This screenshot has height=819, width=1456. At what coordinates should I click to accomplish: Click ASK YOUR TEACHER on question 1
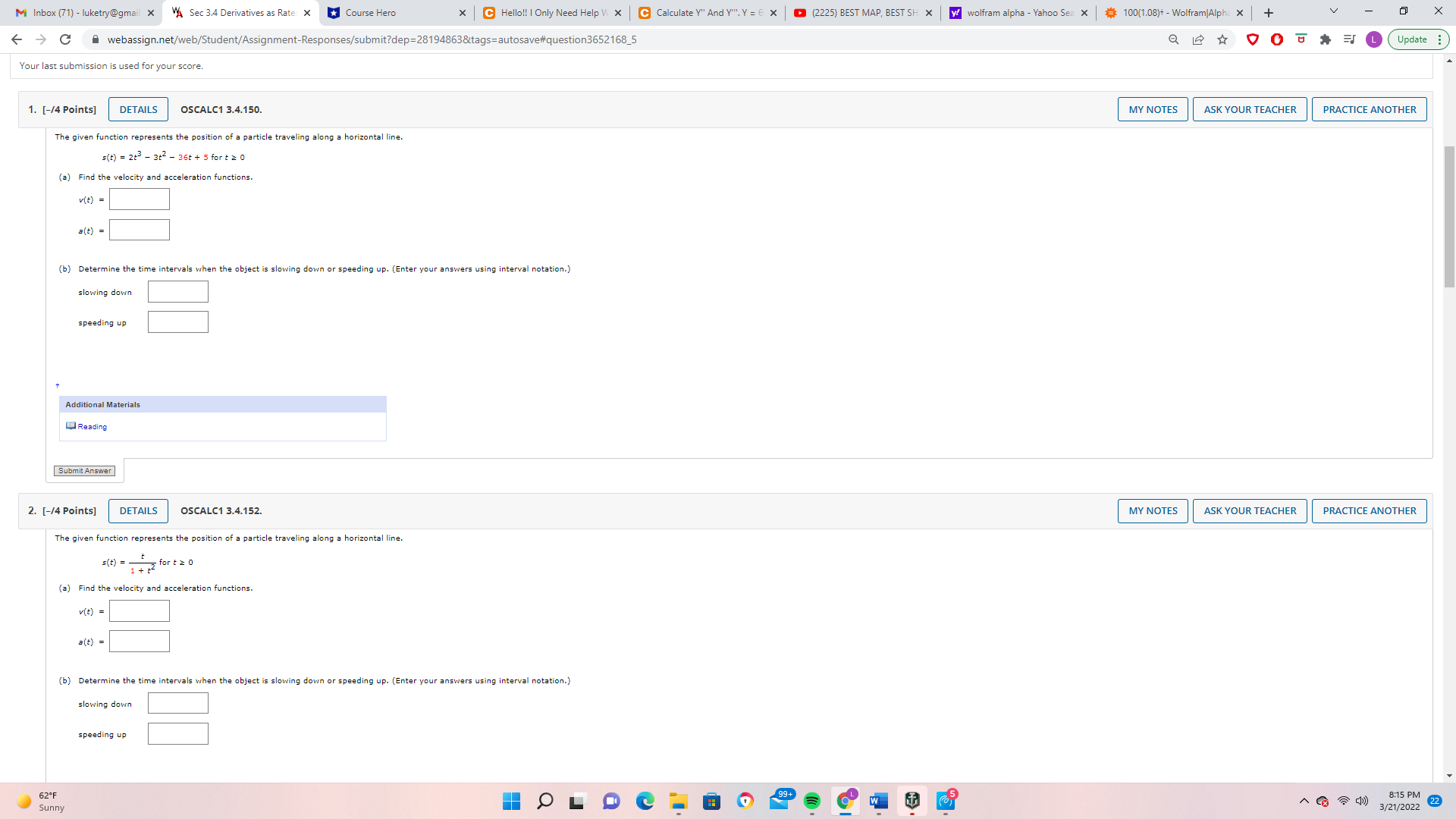[1250, 109]
